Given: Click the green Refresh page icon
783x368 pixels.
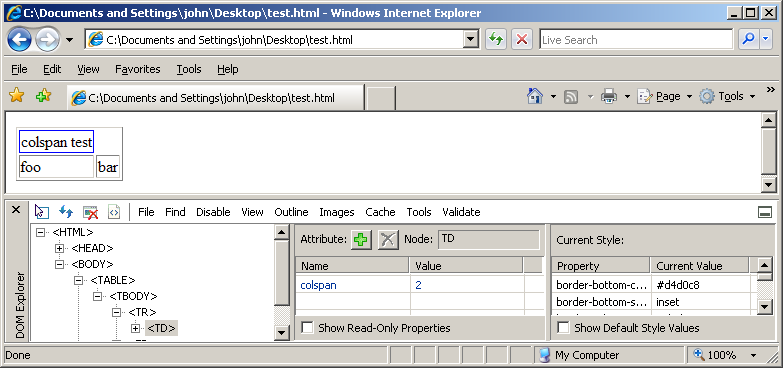Looking at the screenshot, I should [496, 39].
